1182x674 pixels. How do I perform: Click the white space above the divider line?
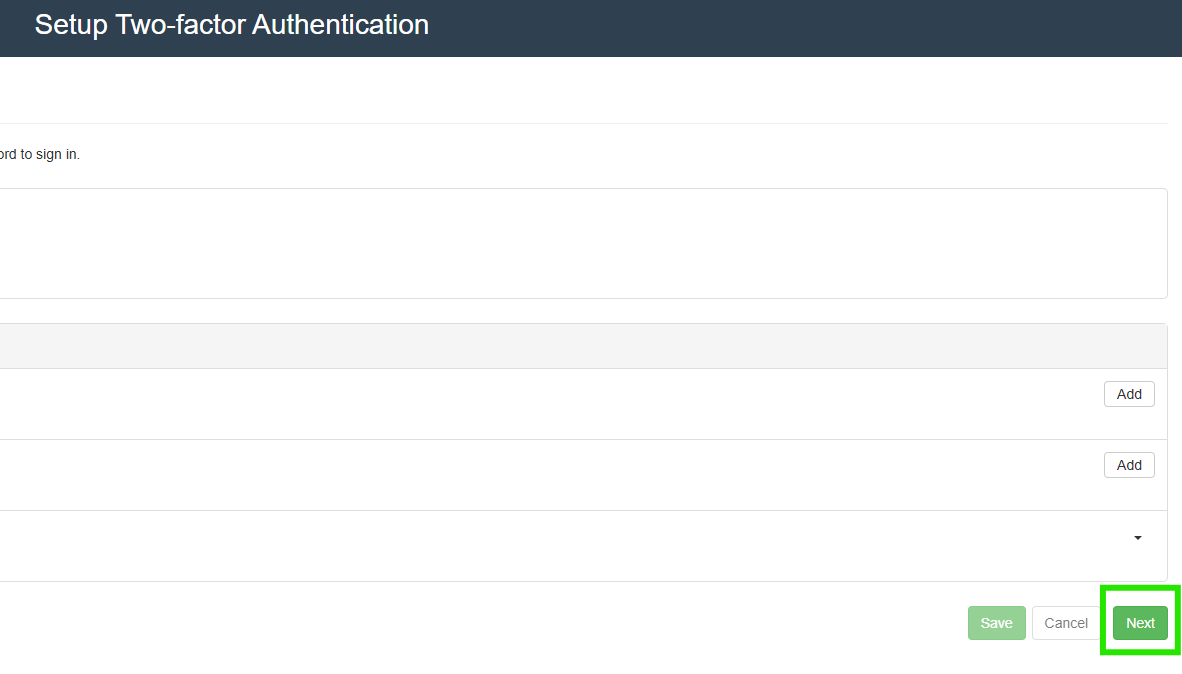click(580, 92)
